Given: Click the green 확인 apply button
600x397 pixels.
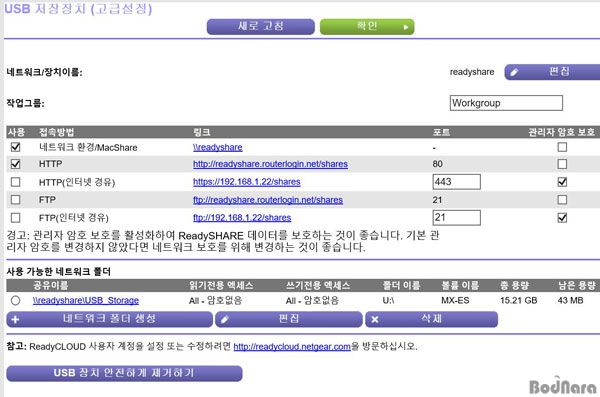Looking at the screenshot, I should 367,26.
